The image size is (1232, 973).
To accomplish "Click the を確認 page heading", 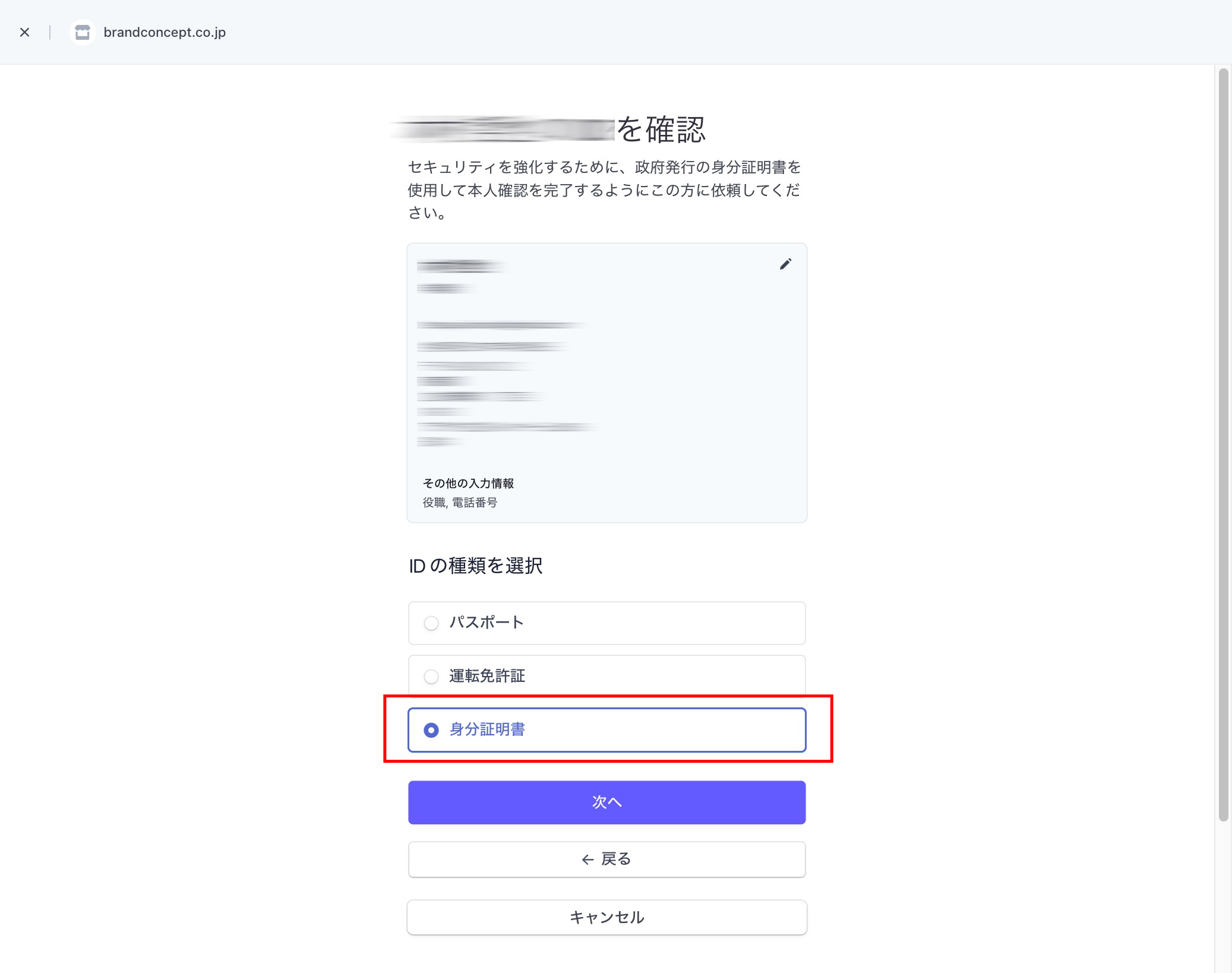I will tap(661, 129).
